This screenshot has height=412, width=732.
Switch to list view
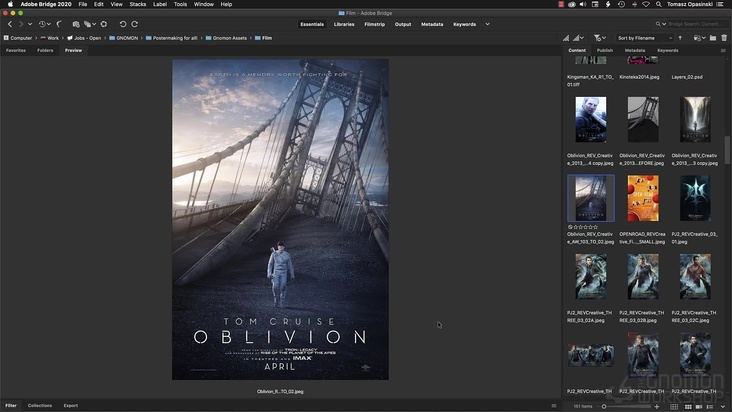712,406
